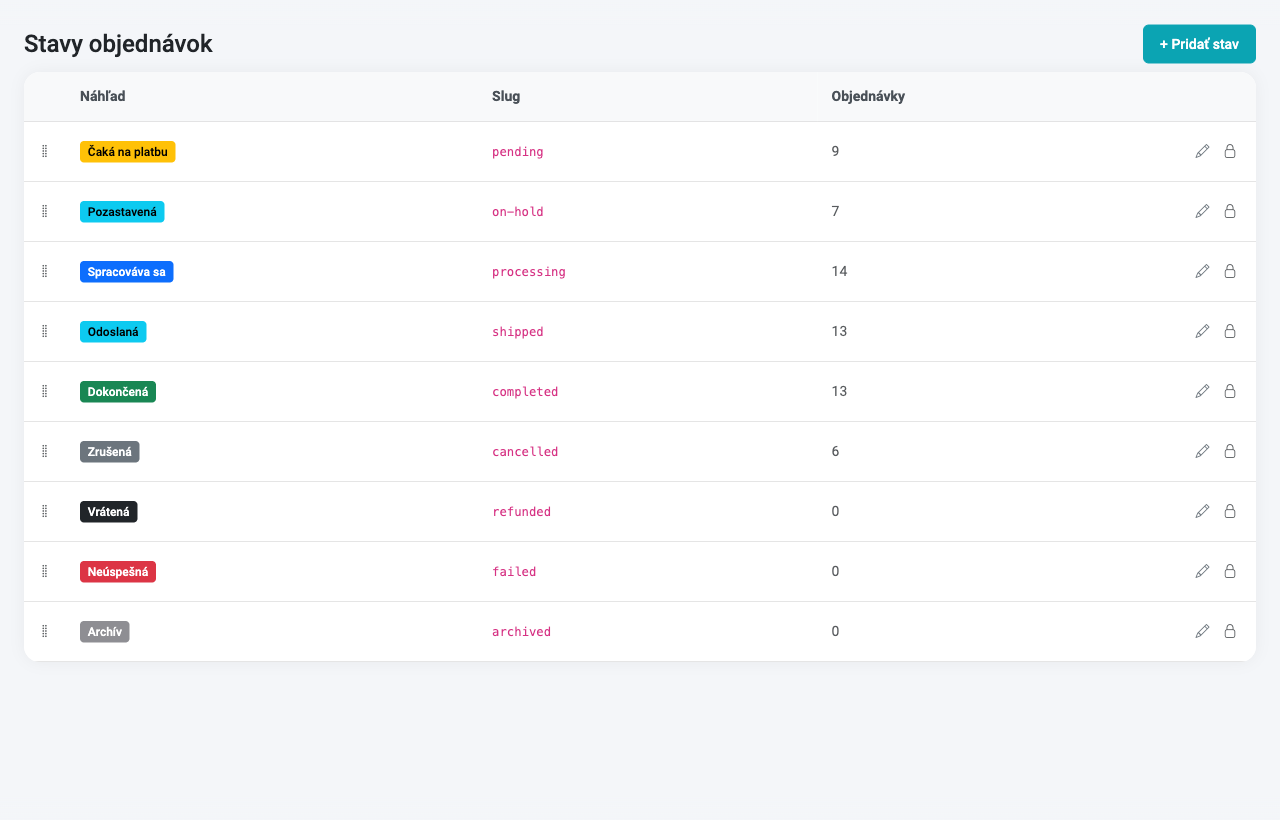The image size is (1280, 820).
Task: Click the 'Slug' column header
Action: point(506,96)
